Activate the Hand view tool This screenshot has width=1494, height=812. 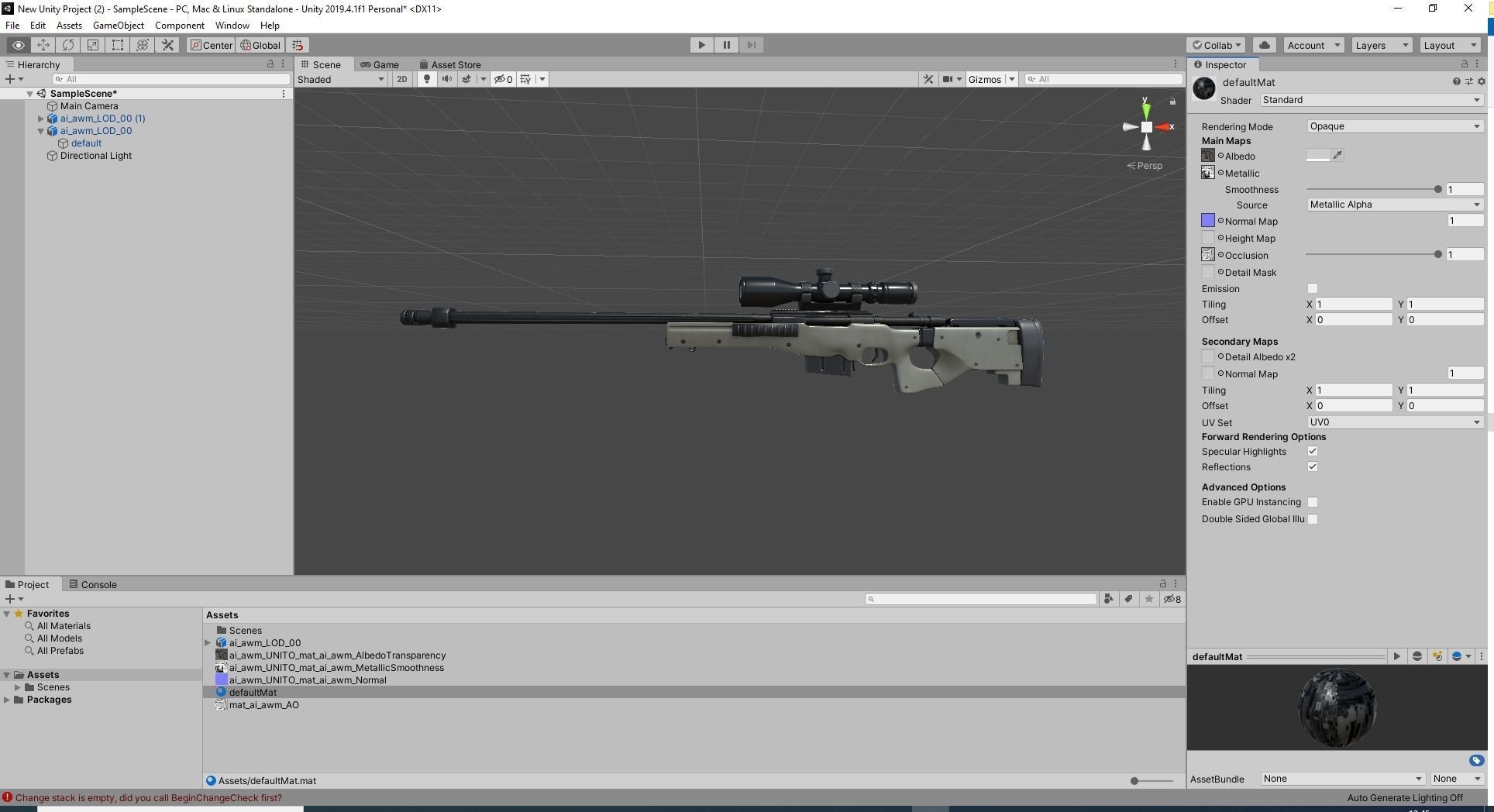(x=19, y=45)
